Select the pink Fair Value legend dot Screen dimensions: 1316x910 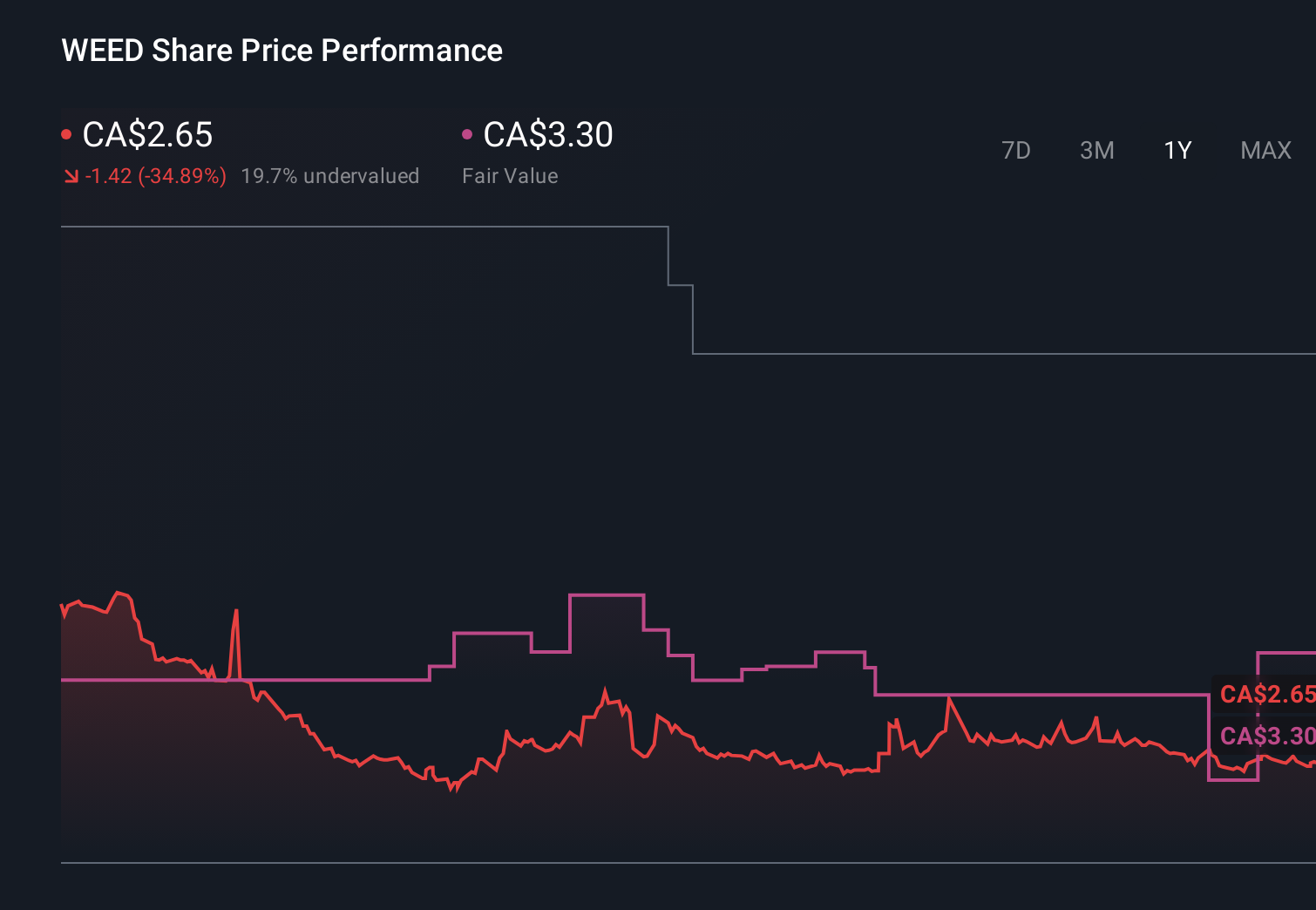point(468,132)
